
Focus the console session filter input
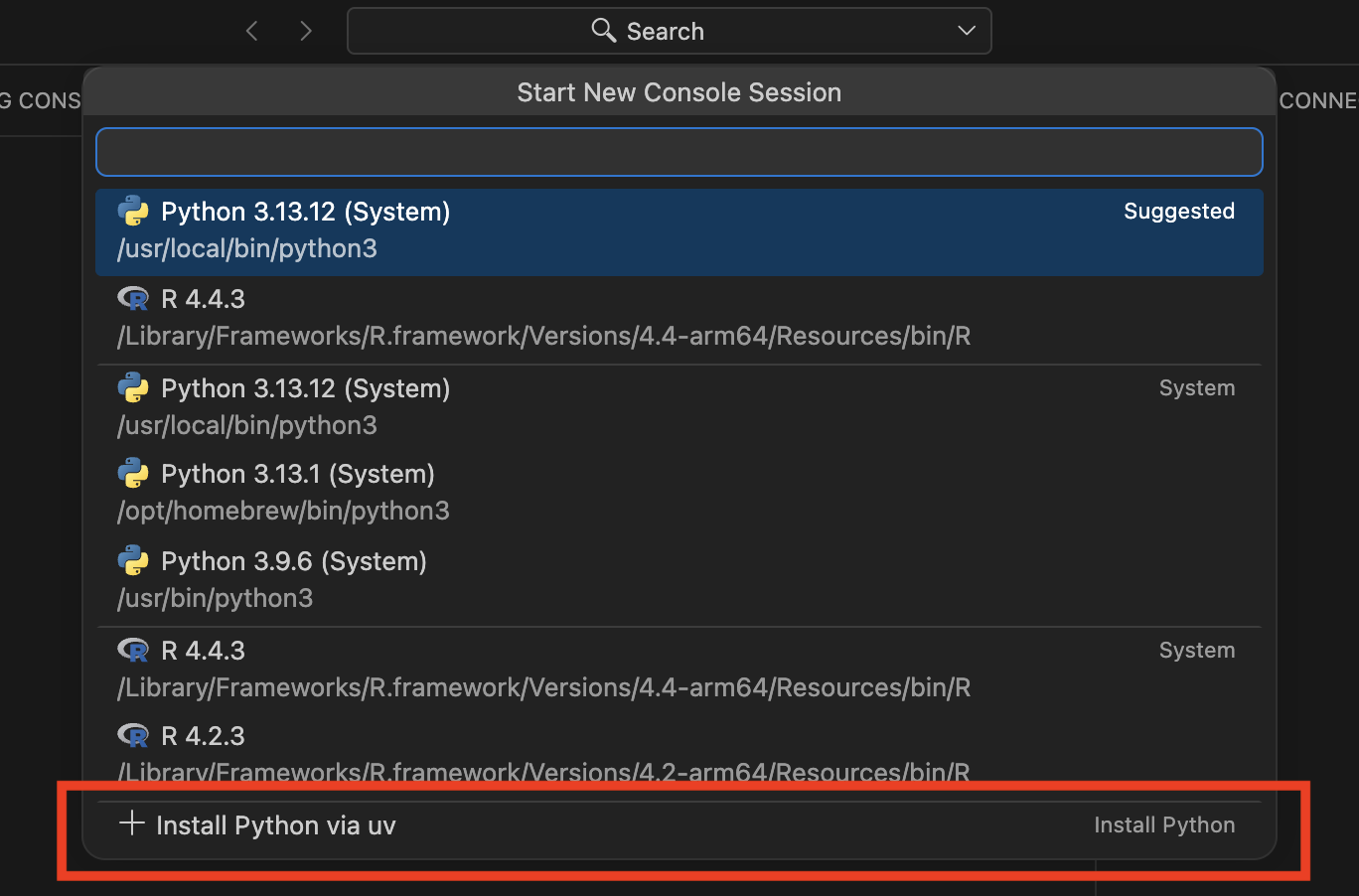point(679,152)
